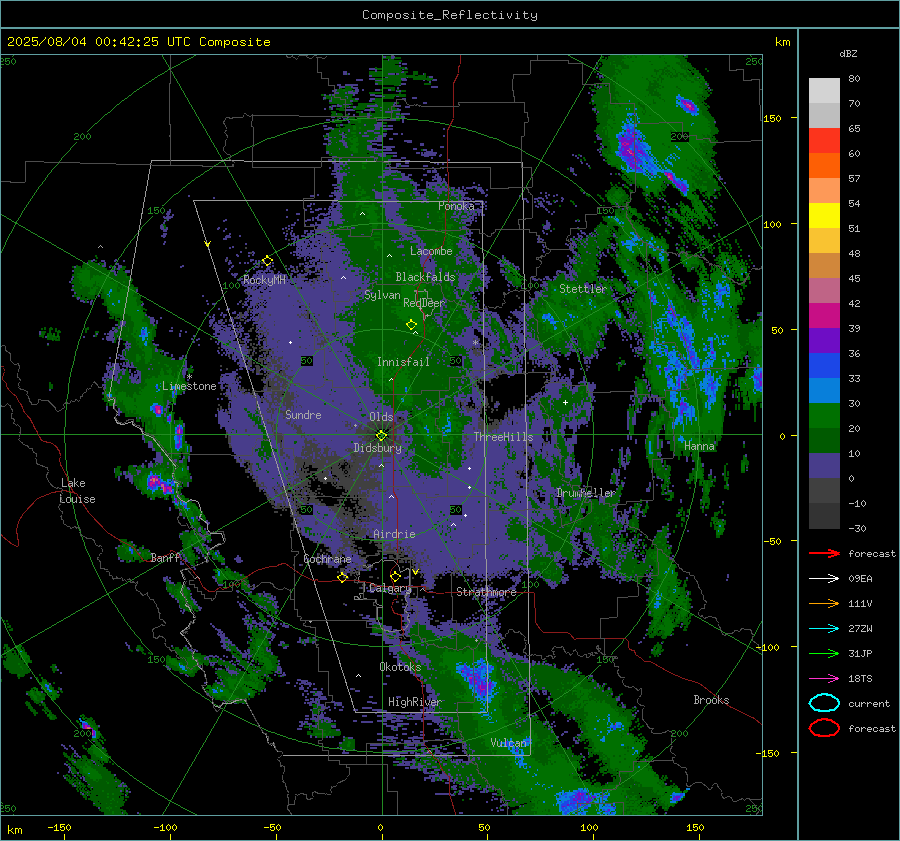This screenshot has height=841, width=900.
Task: Click the 'Sundre' map label
Action: (303, 415)
